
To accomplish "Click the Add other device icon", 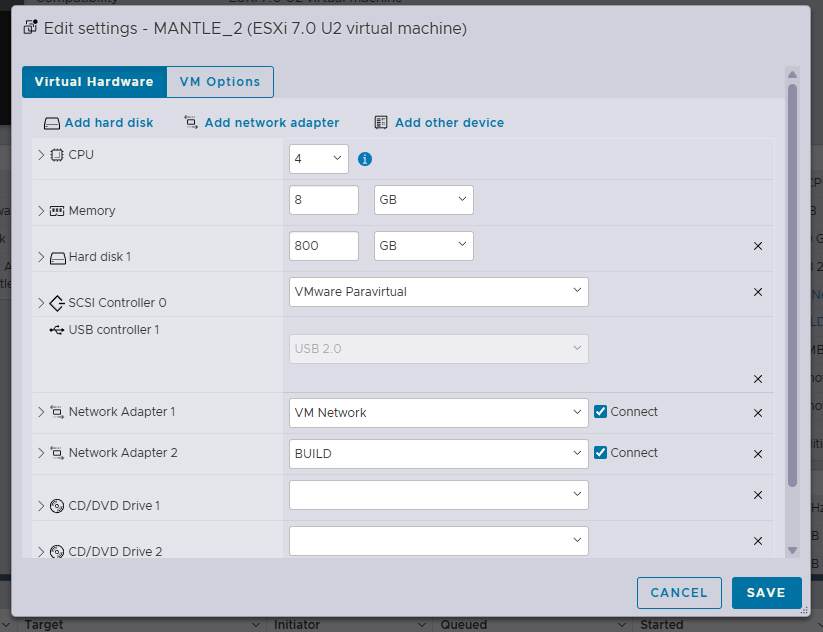I will pos(381,122).
